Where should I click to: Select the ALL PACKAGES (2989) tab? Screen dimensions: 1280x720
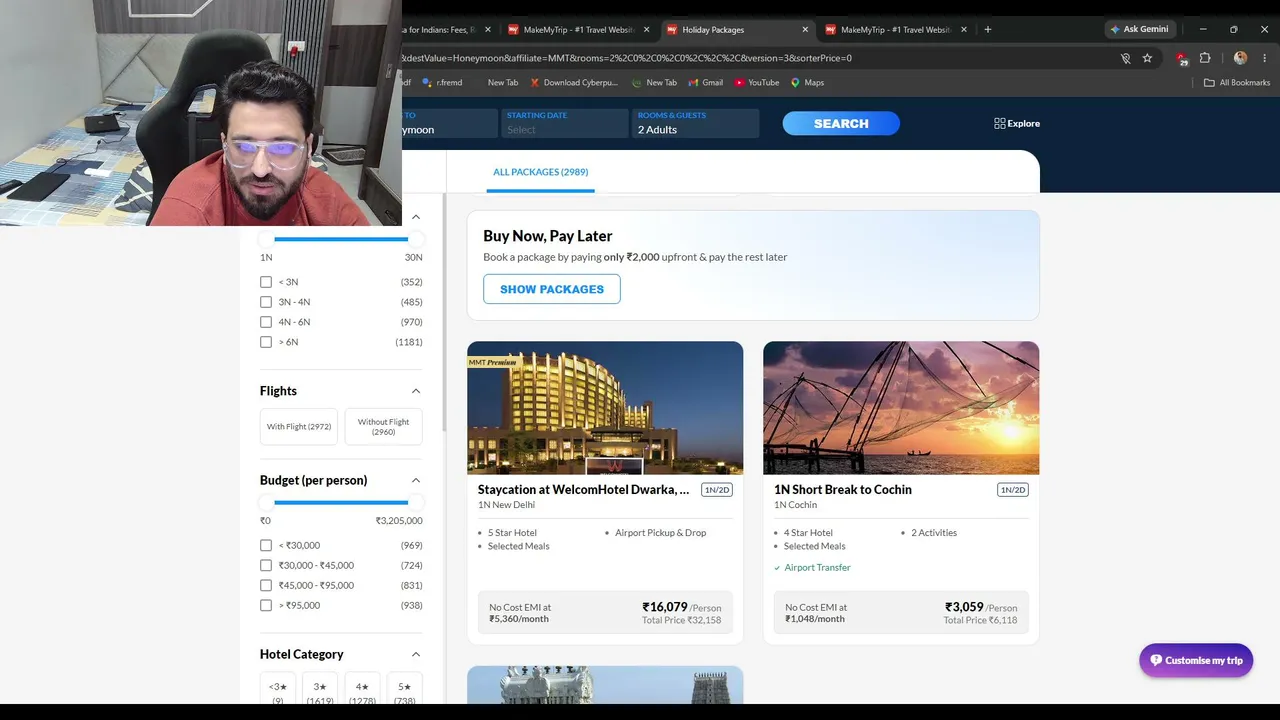click(540, 172)
